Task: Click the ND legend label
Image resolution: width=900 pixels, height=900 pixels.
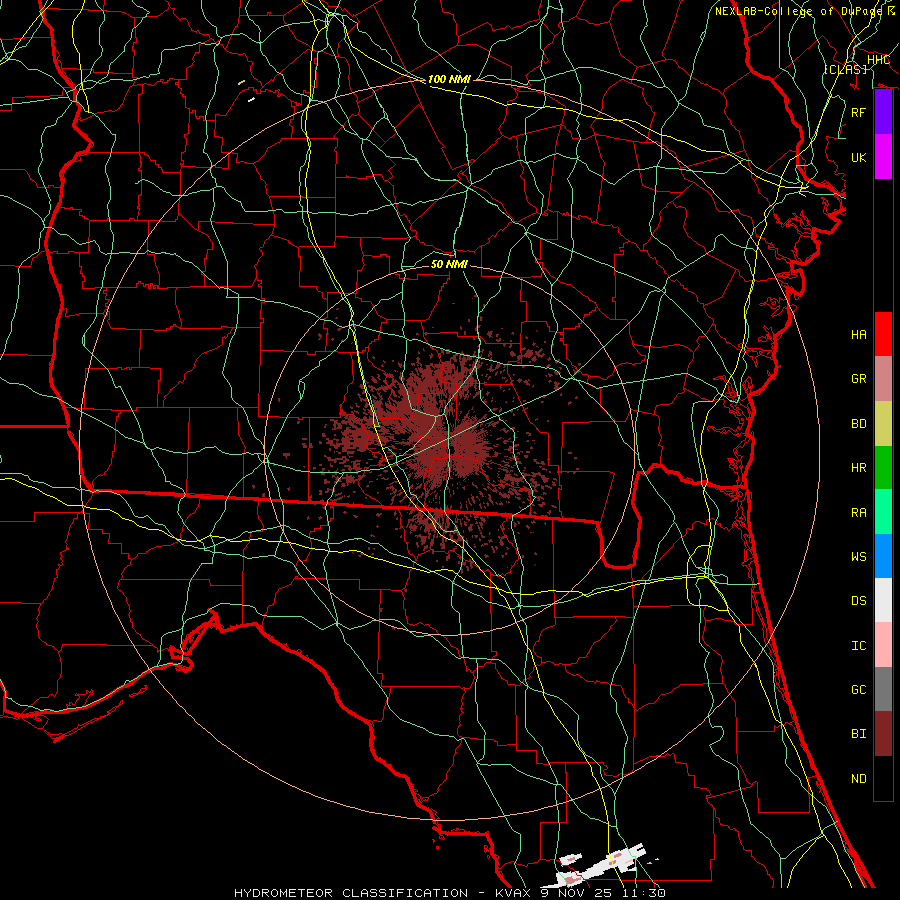Action: [859, 779]
